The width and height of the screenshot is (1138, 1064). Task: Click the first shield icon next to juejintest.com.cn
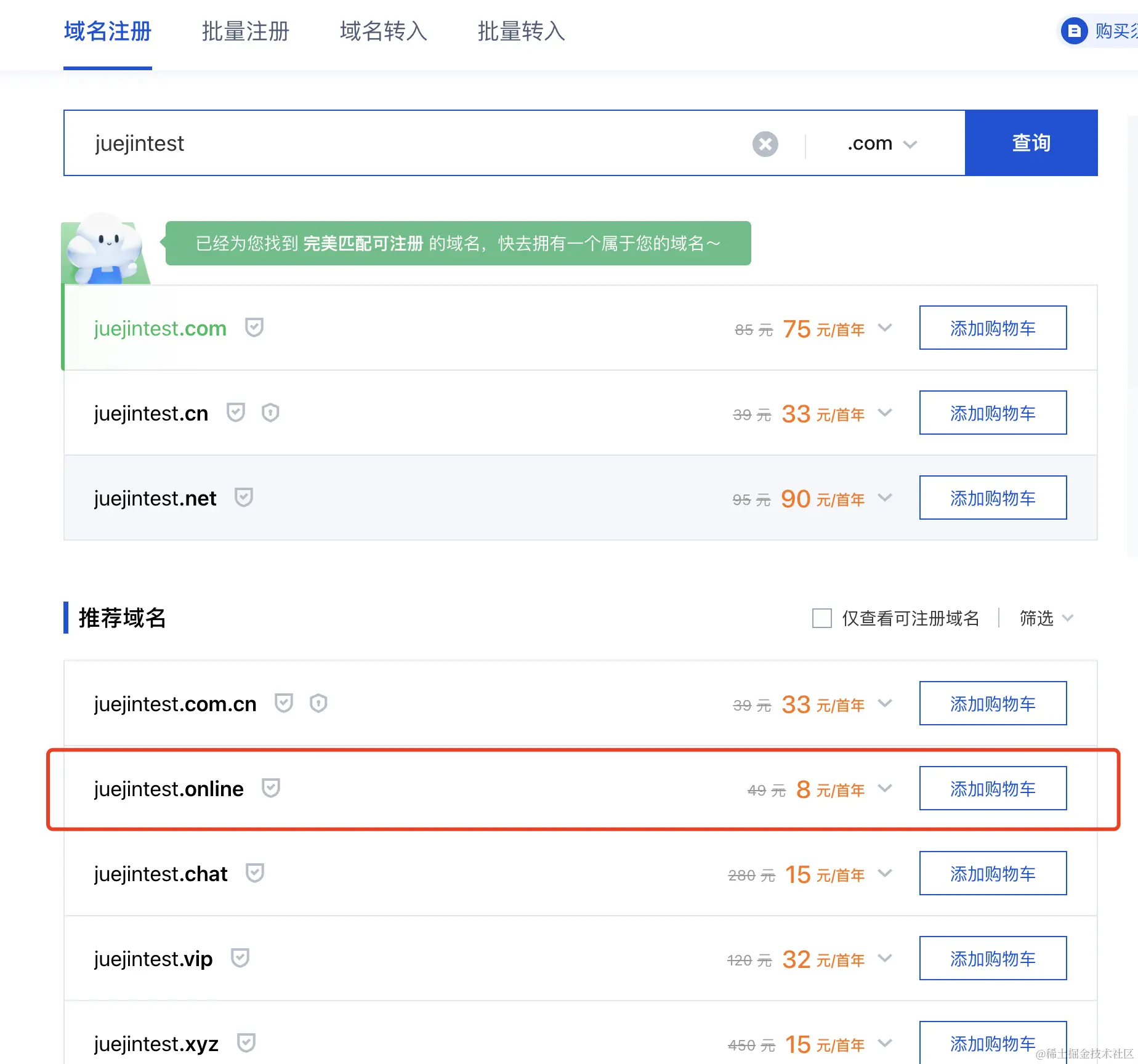(x=284, y=703)
